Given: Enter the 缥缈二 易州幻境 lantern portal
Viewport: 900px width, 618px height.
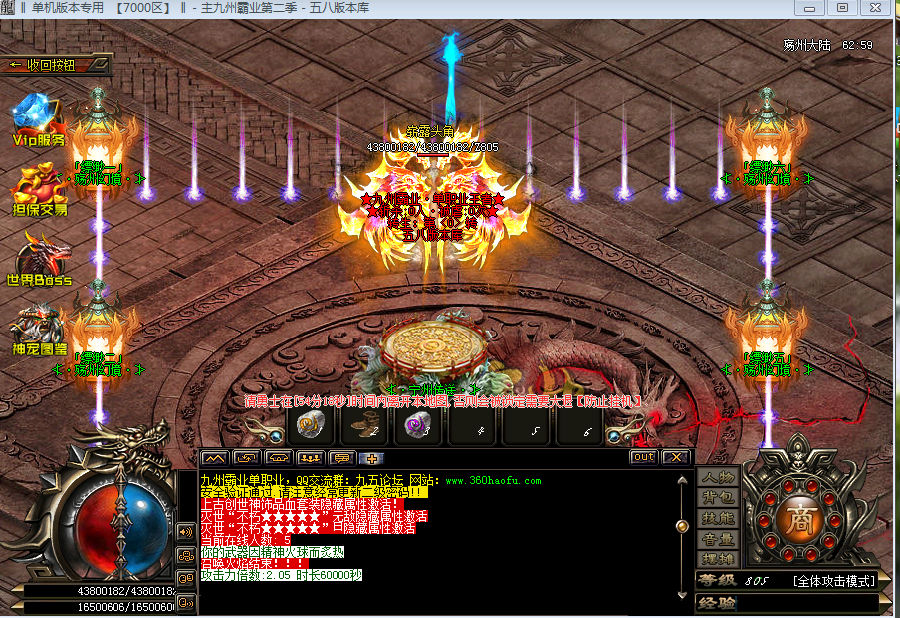Looking at the screenshot, I should (98, 336).
